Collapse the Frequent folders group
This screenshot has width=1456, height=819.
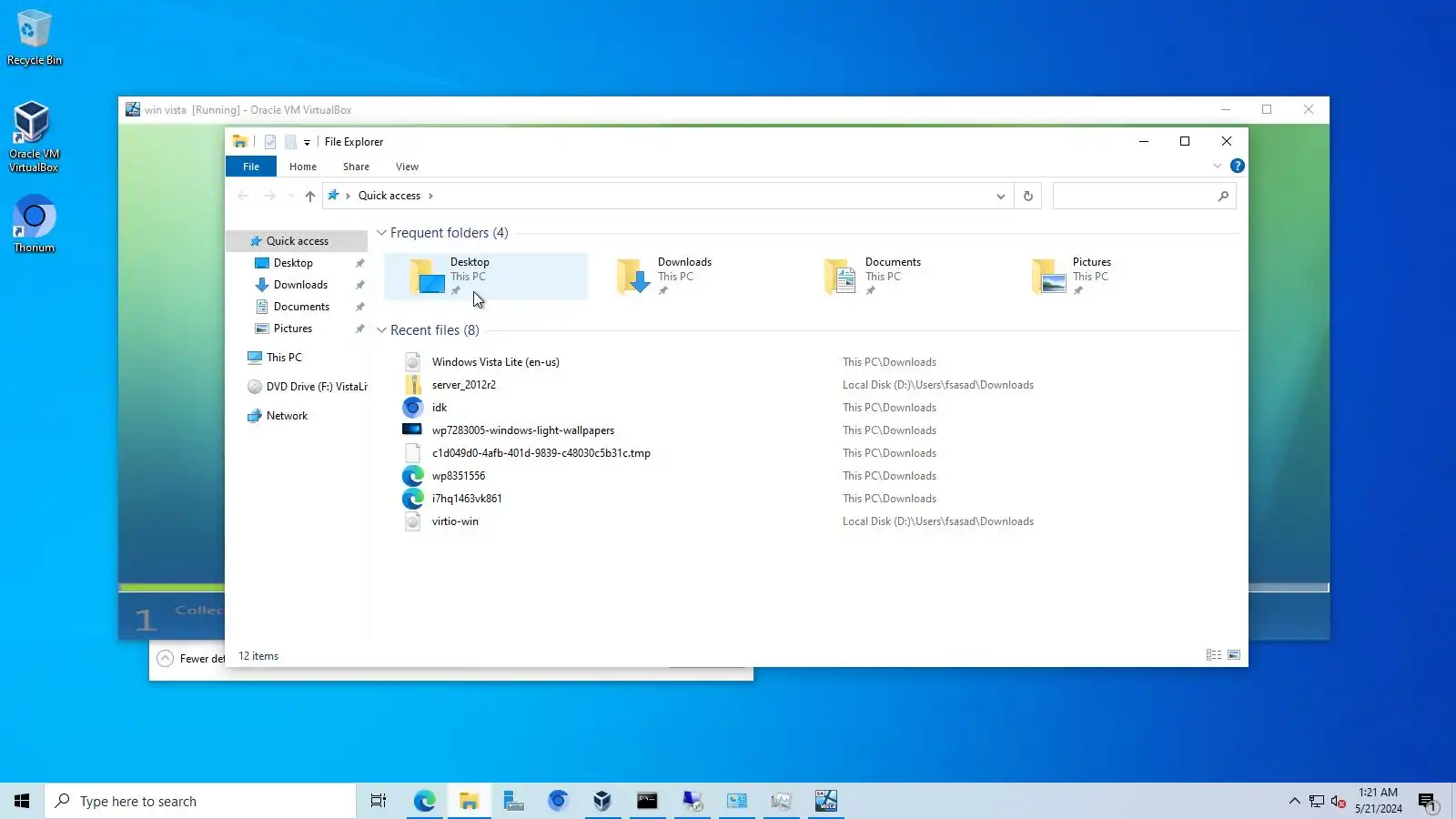click(x=382, y=233)
